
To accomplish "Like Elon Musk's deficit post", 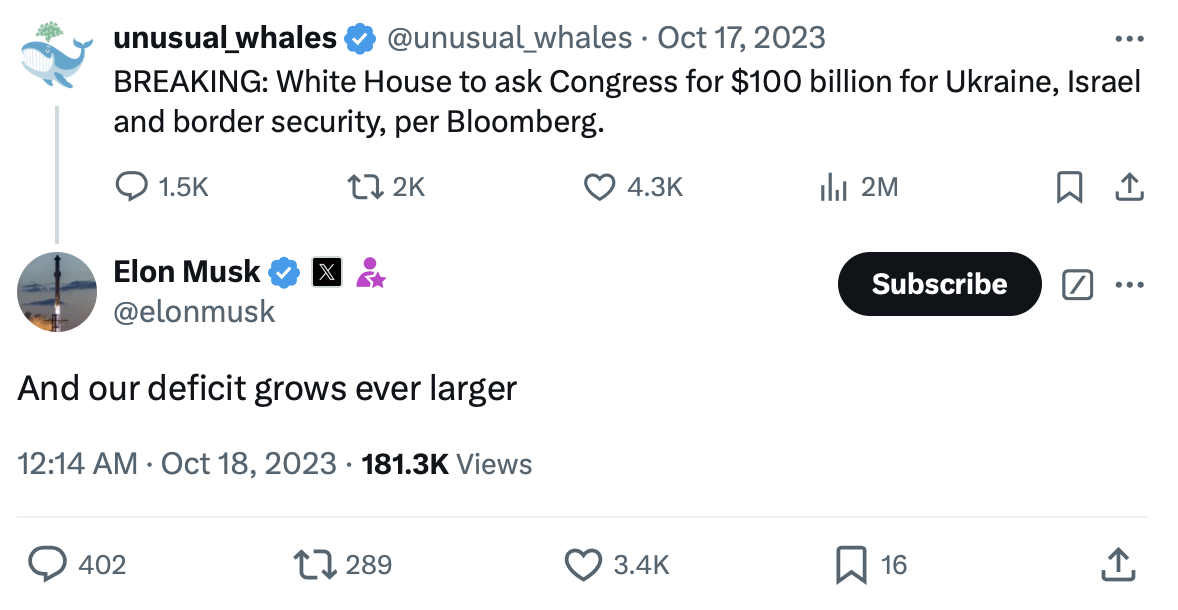I will coord(583,565).
